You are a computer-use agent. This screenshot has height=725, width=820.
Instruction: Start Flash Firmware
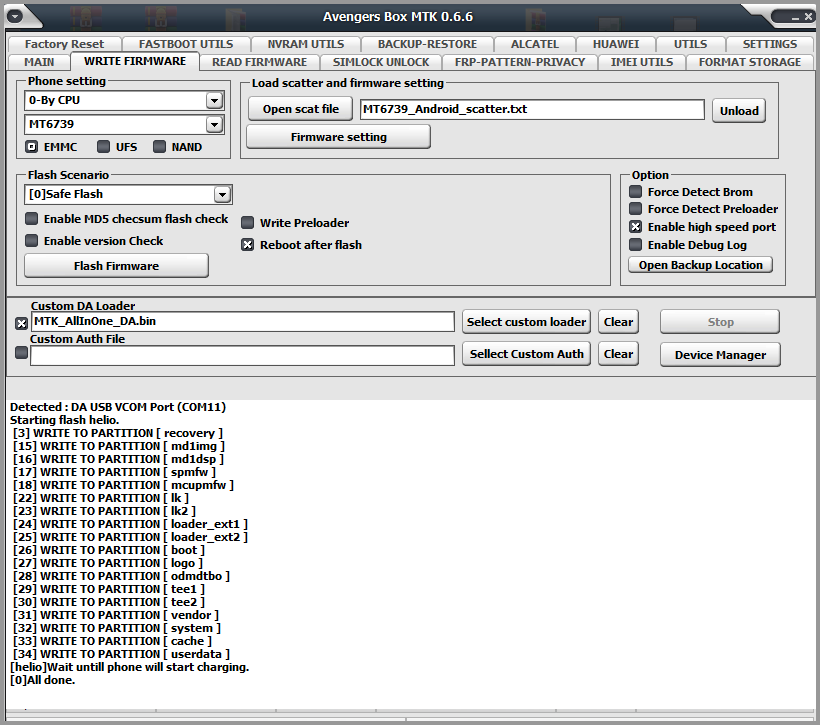pos(116,266)
